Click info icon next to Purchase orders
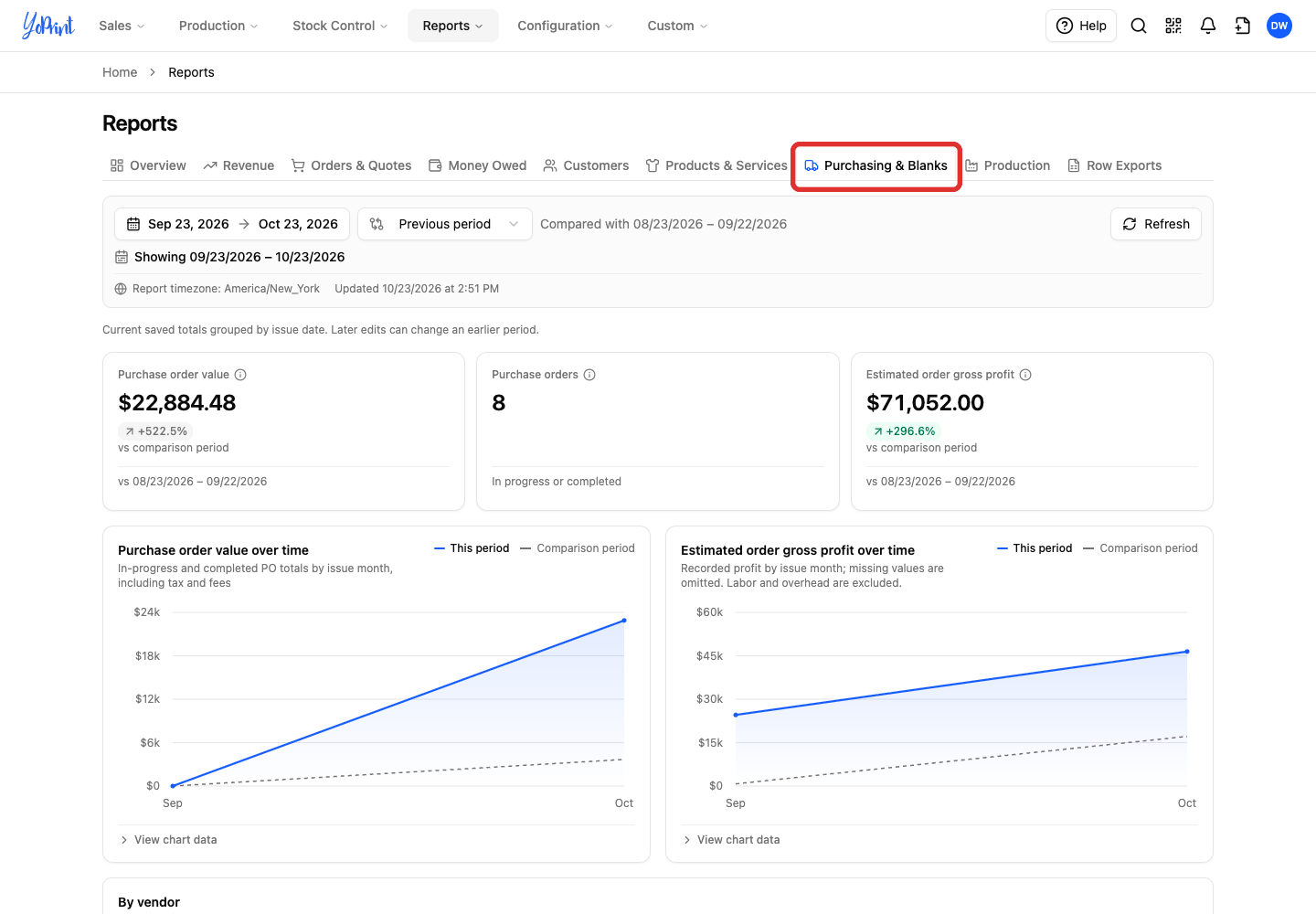The image size is (1316, 914). coord(589,375)
